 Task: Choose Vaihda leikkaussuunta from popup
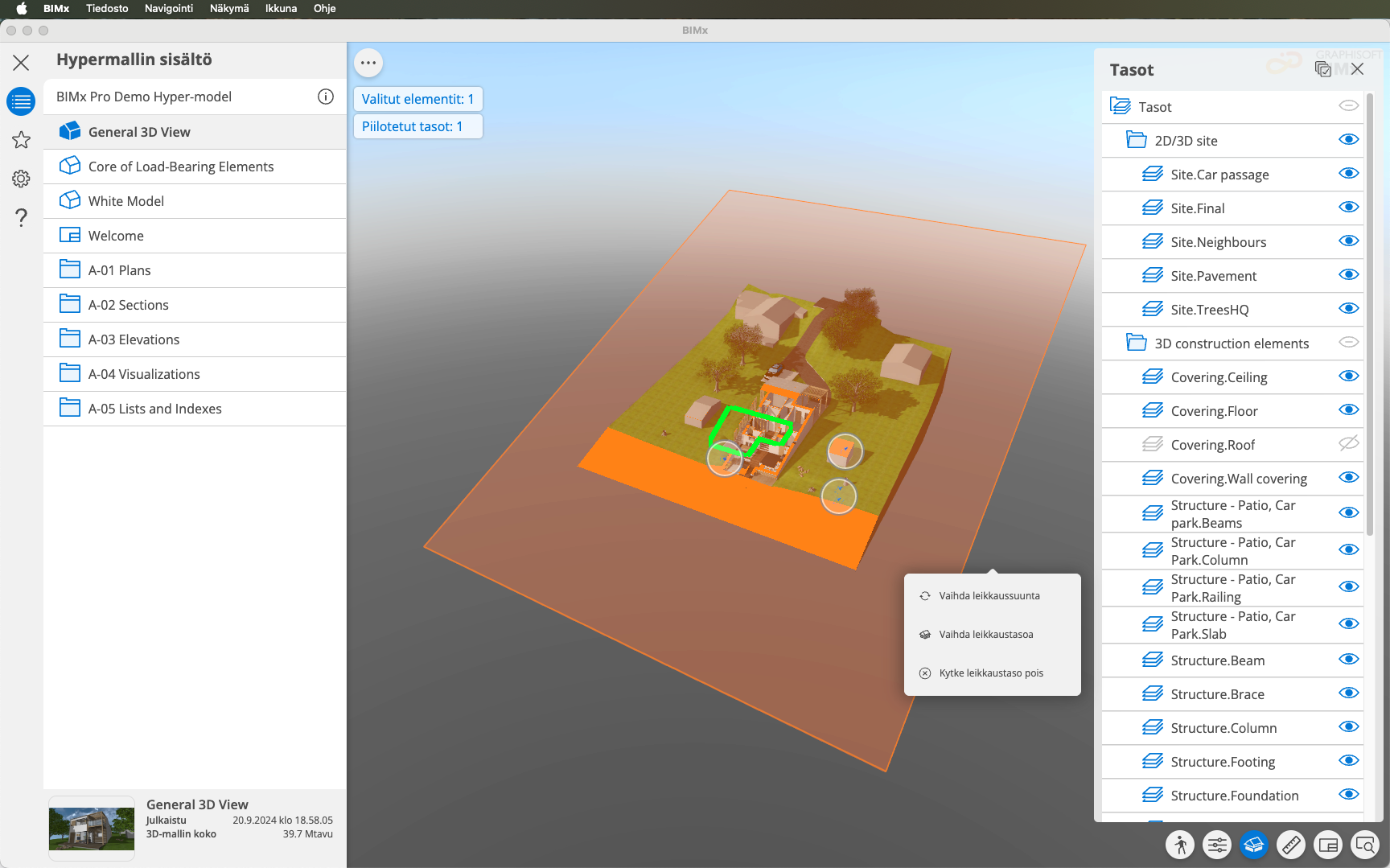(x=992, y=596)
